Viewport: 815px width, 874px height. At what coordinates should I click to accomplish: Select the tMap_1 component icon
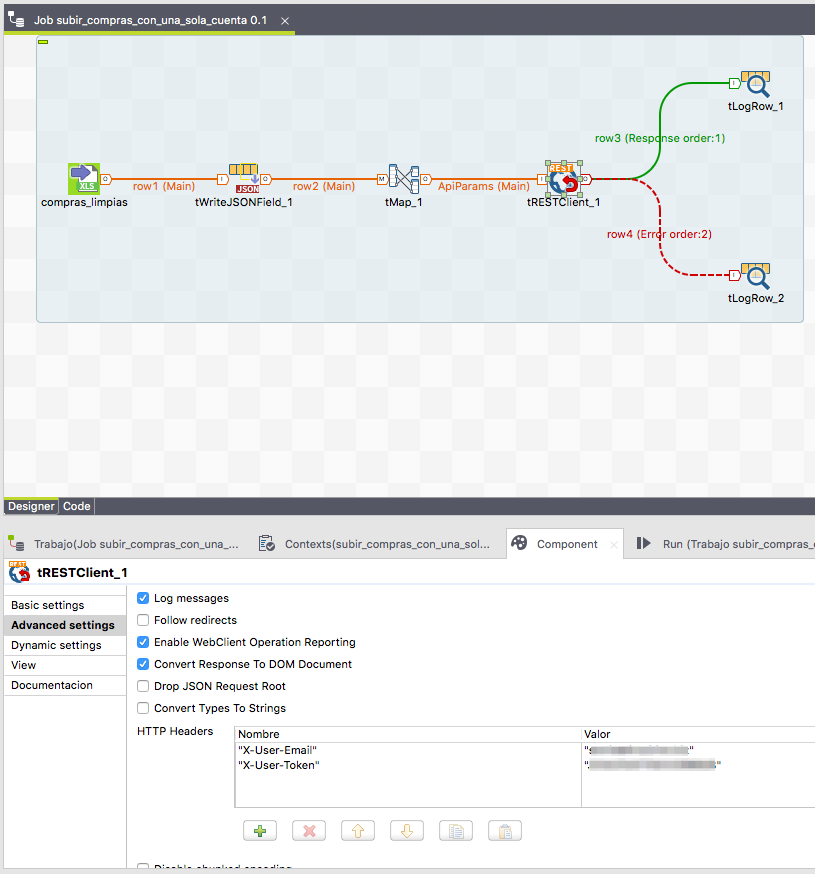(404, 179)
